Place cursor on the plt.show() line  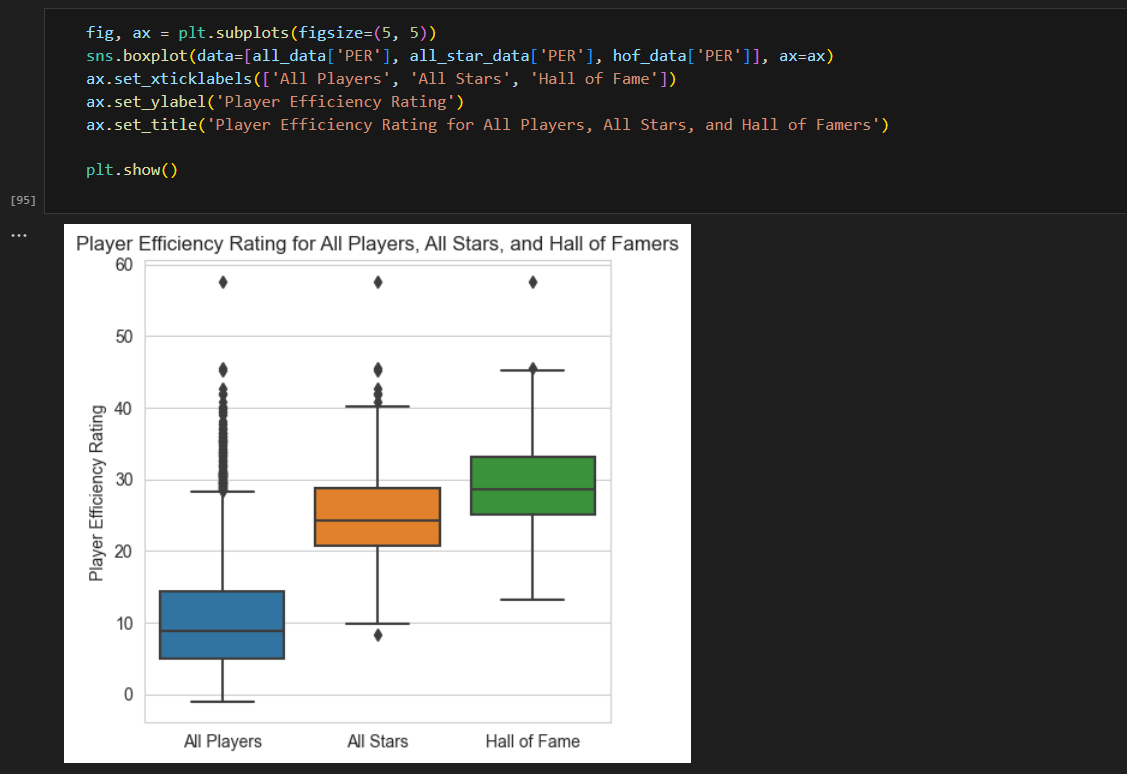132,170
